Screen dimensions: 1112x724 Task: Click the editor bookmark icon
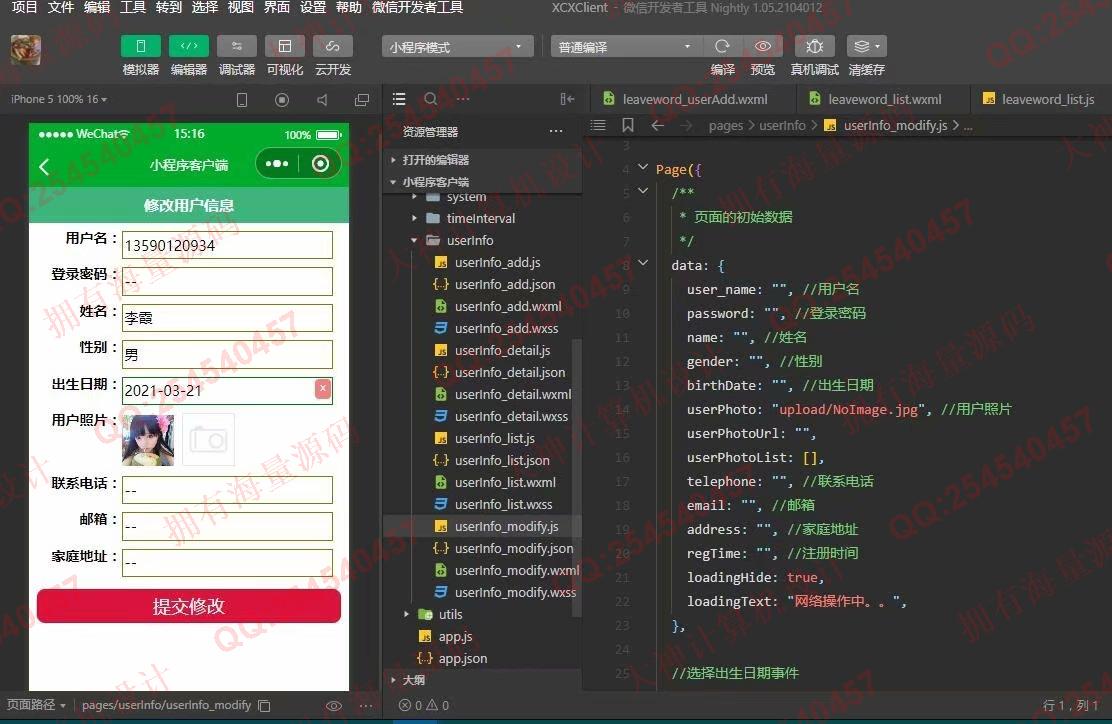click(628, 126)
